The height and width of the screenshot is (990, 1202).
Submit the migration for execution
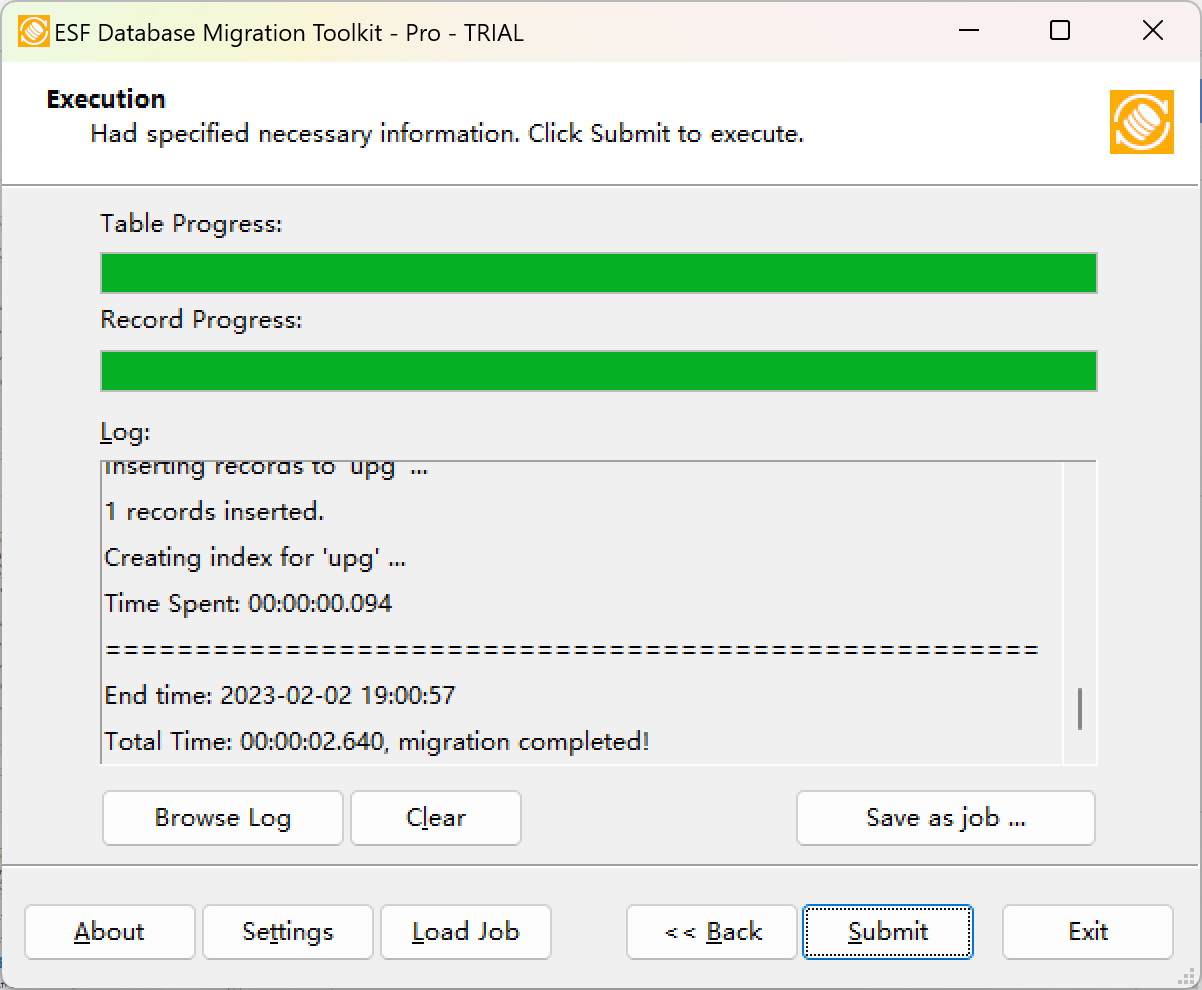coord(887,931)
